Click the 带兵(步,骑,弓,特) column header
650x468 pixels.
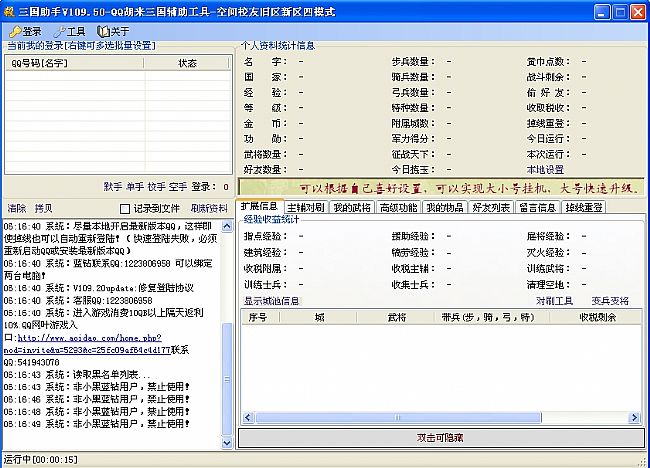tap(492, 318)
